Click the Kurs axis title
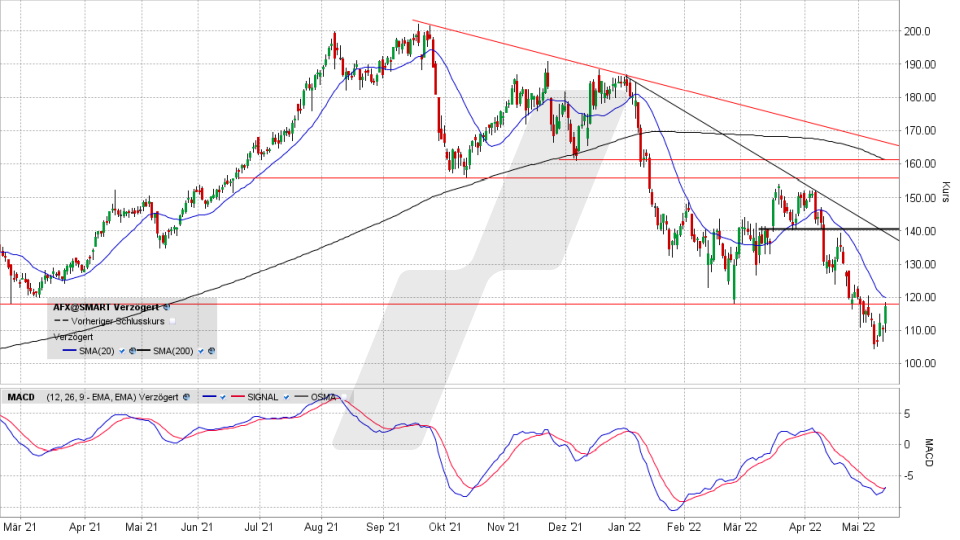The height and width of the screenshot is (540, 960). point(947,192)
